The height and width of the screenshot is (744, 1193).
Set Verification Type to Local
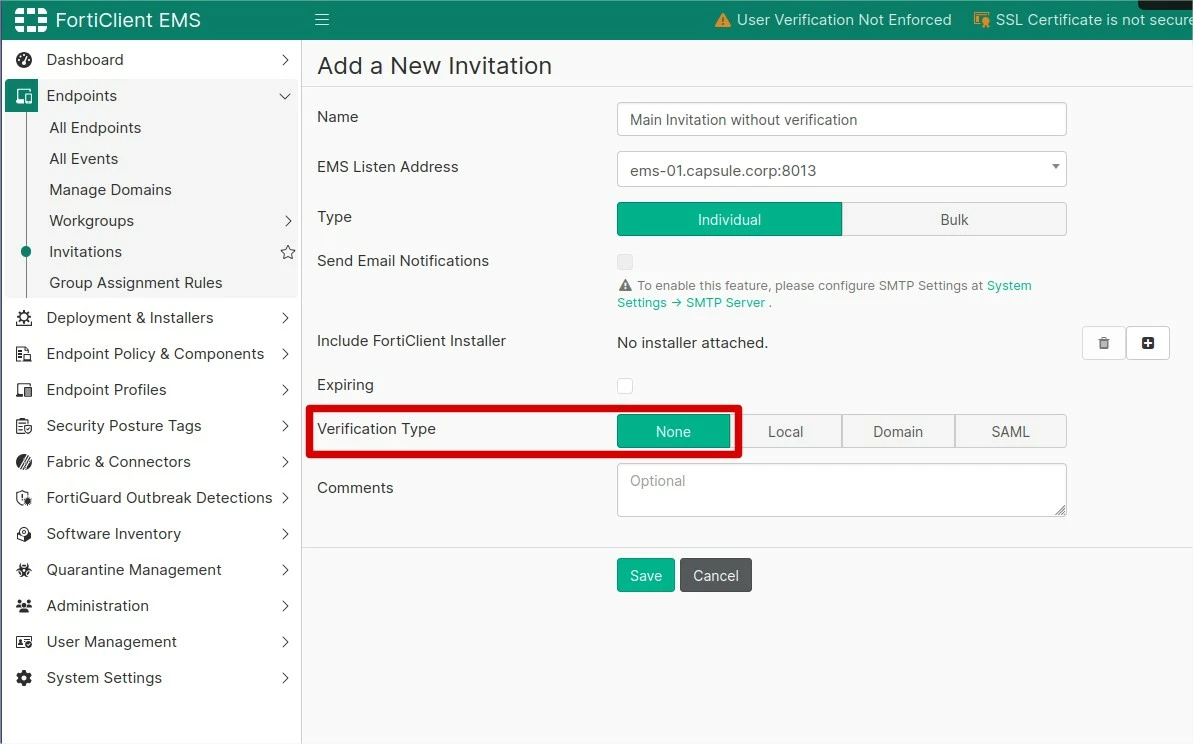point(785,431)
